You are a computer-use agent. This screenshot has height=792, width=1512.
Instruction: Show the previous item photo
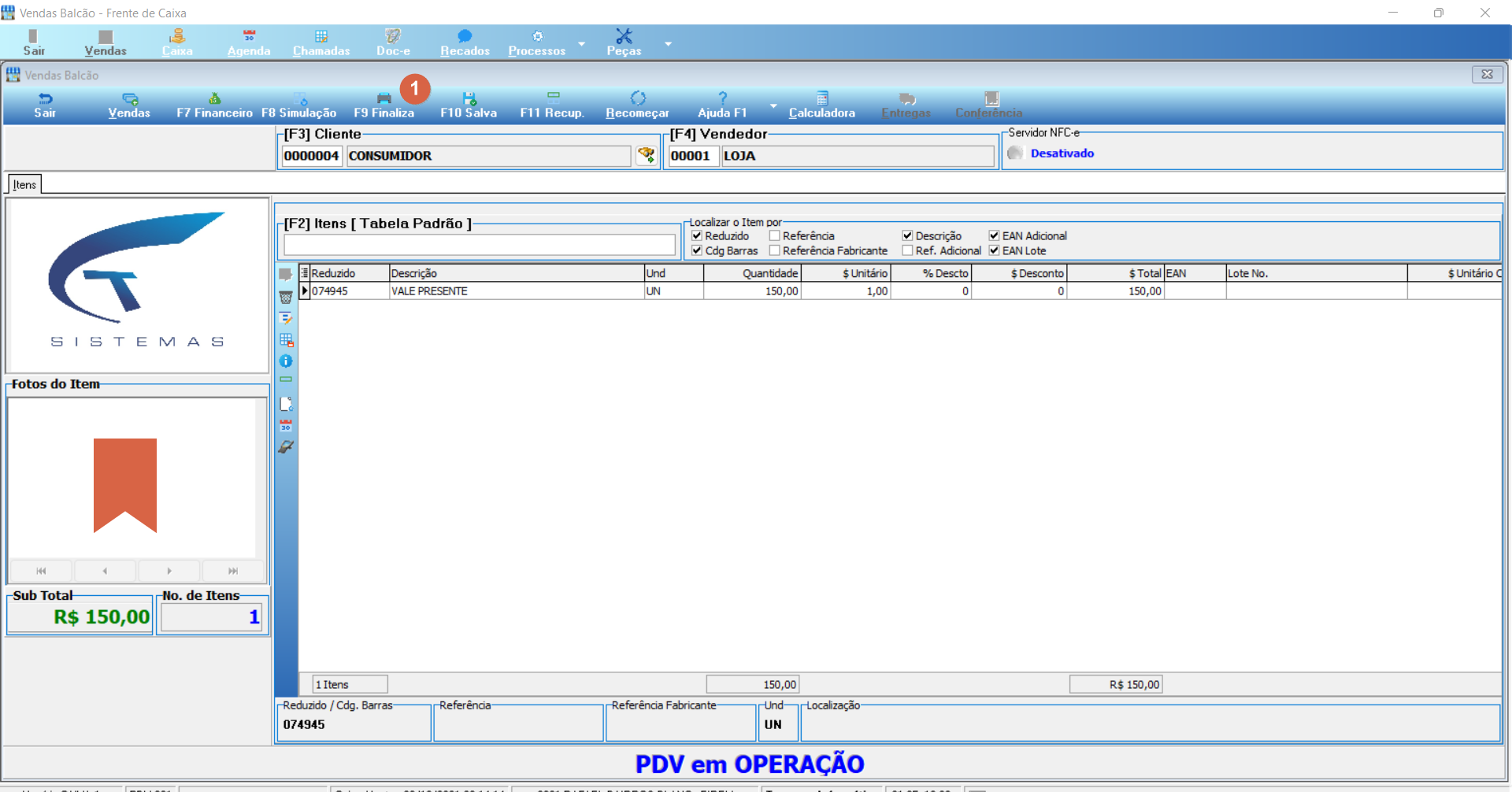click(x=105, y=571)
